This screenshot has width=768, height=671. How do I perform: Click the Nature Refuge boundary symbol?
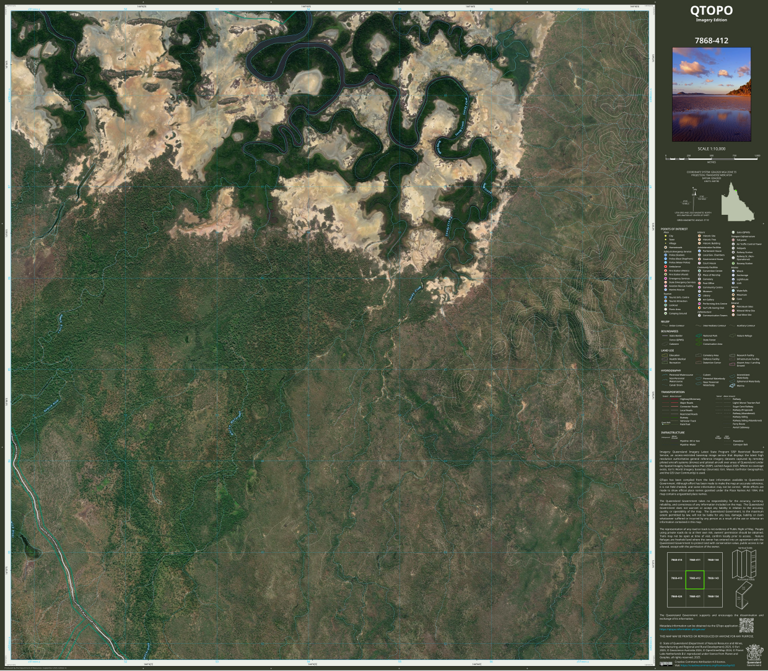732,336
